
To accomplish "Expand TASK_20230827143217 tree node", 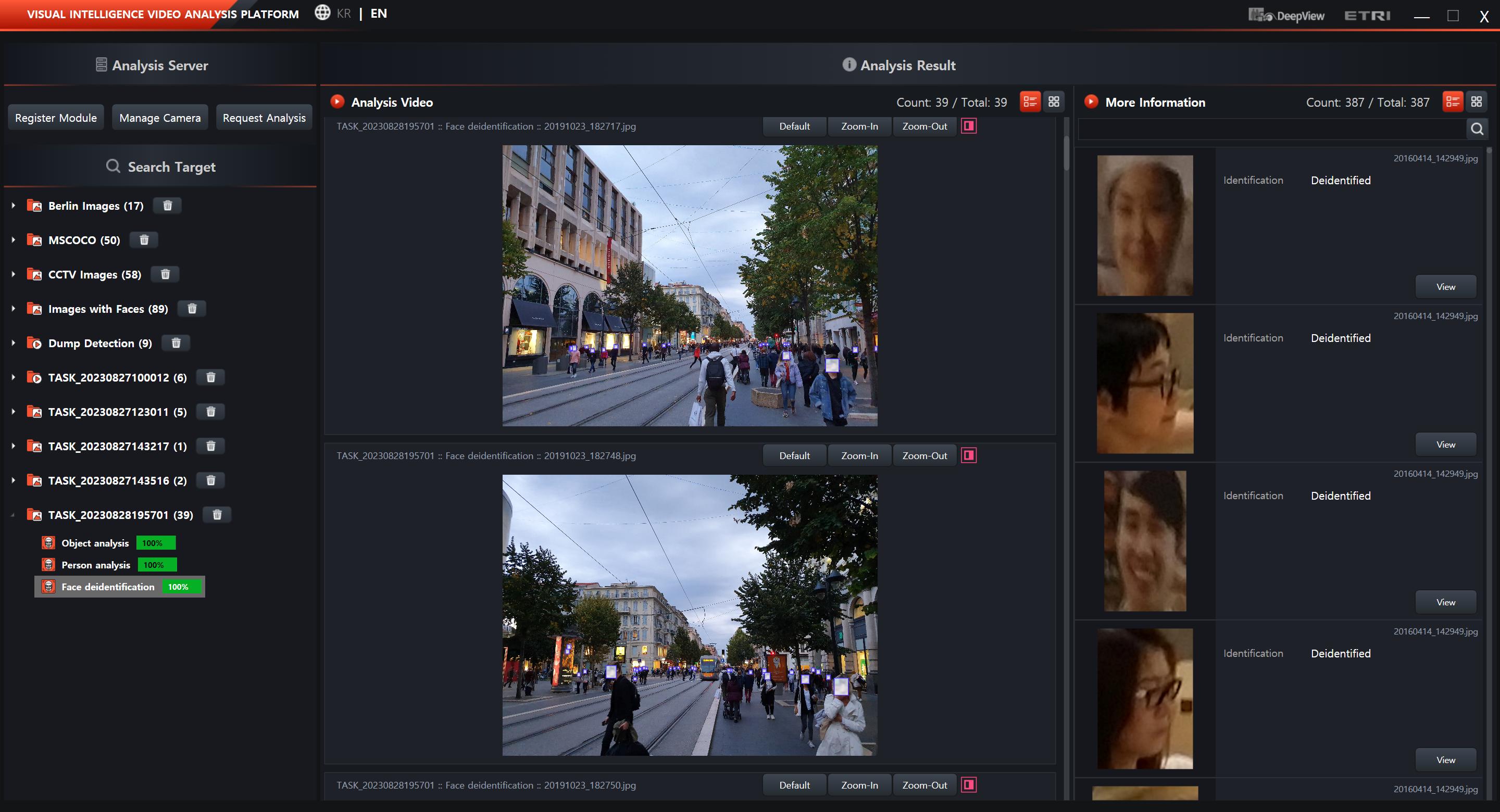I will 13,446.
